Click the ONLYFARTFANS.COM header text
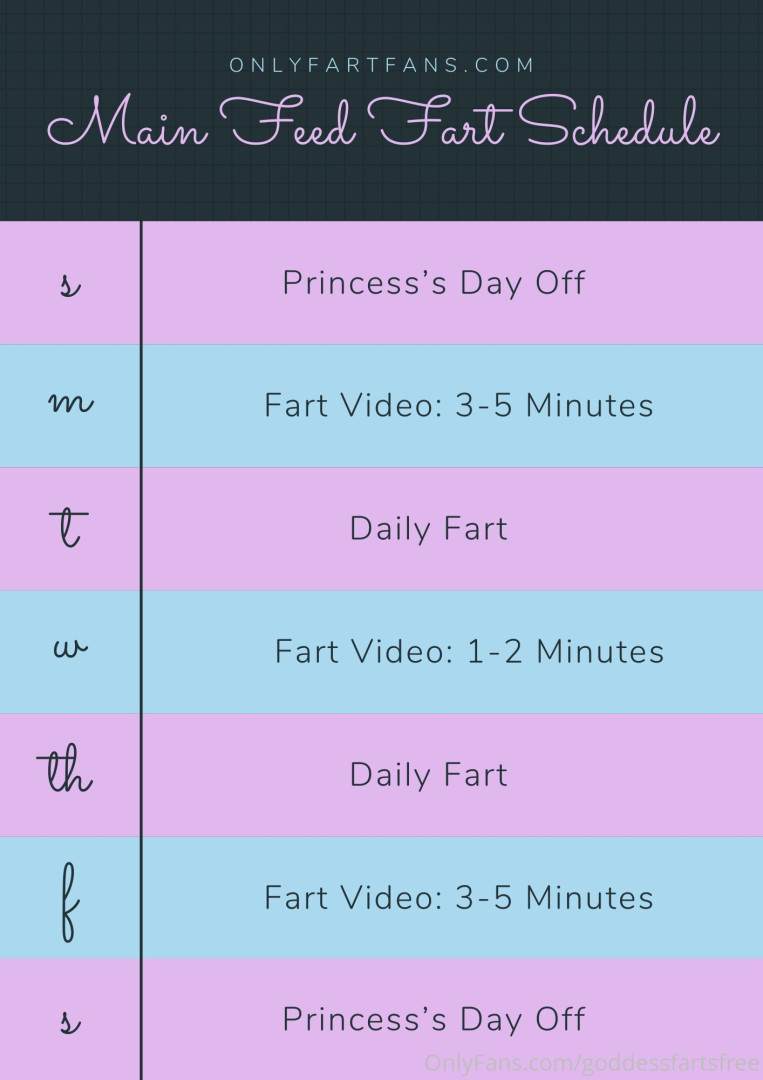 (382, 65)
